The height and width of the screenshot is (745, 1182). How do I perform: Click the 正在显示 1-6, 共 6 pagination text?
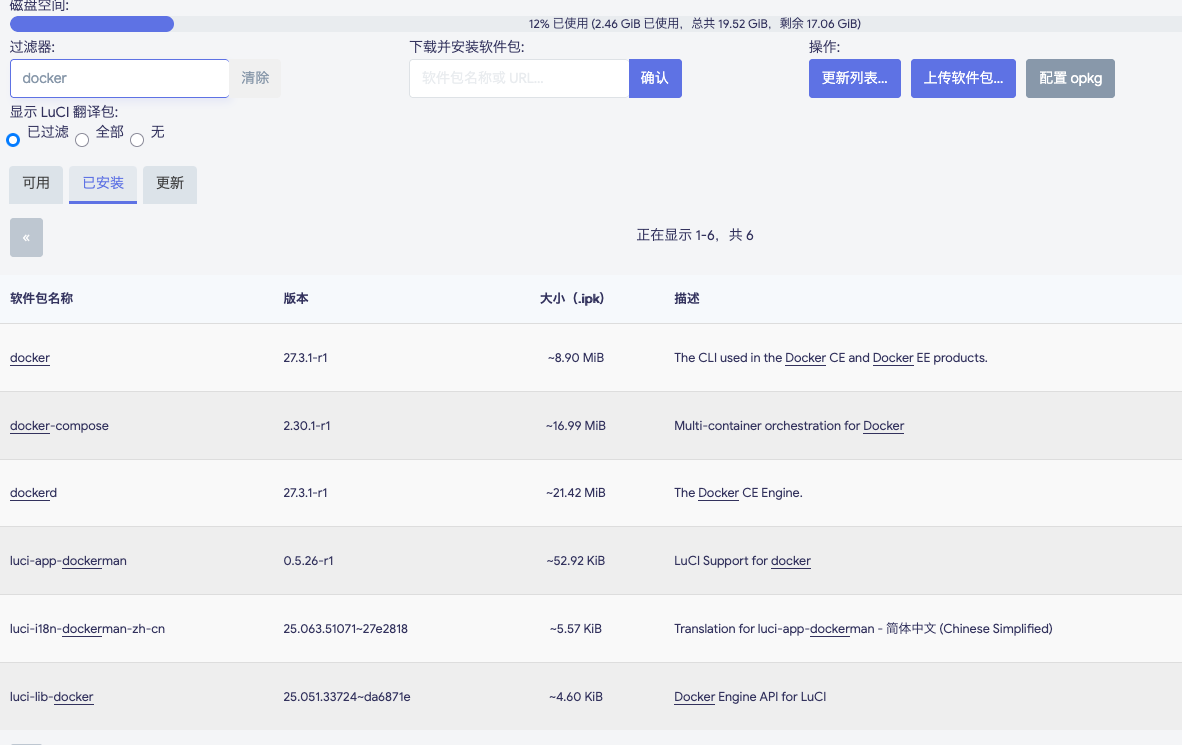point(695,235)
